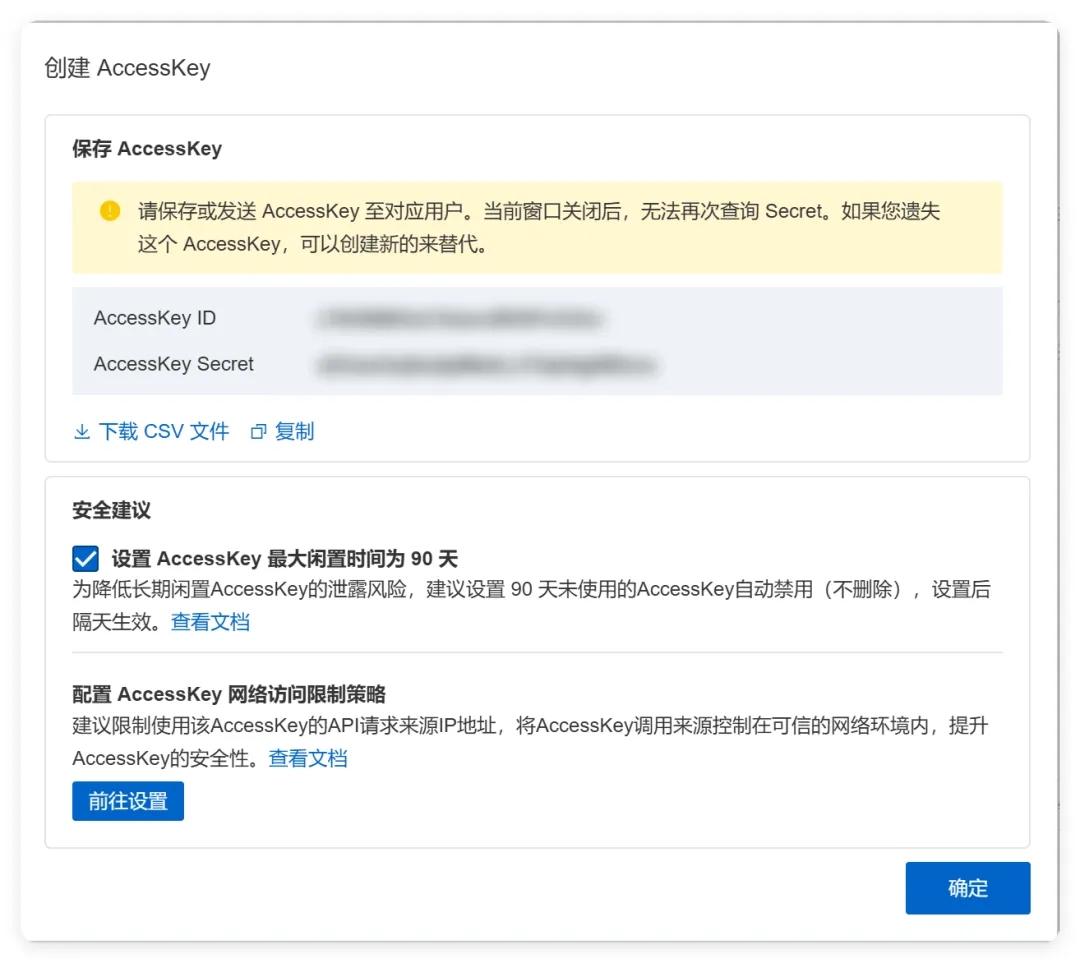The height and width of the screenshot is (963, 1080).
Task: Click the 安全建议 section heading
Action: coord(112,510)
